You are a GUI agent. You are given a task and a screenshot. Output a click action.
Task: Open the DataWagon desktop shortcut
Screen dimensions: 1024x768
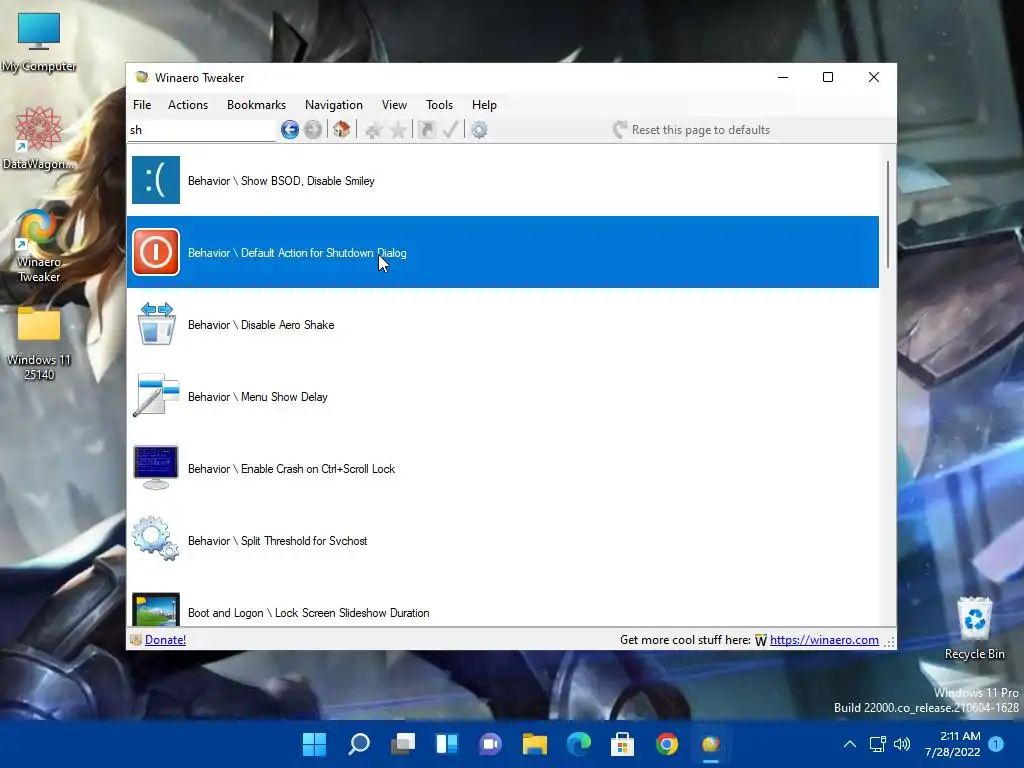pyautogui.click(x=39, y=138)
